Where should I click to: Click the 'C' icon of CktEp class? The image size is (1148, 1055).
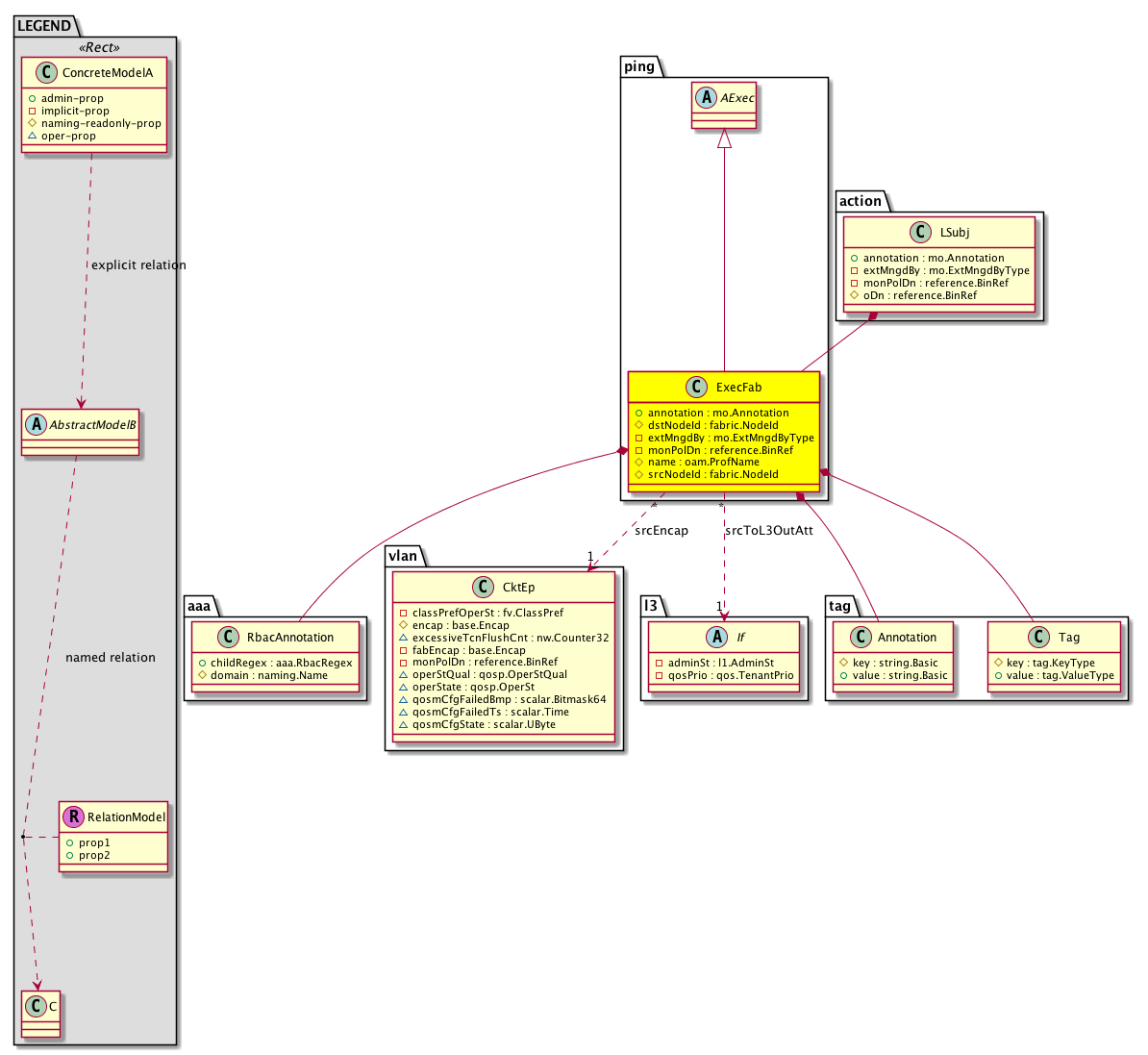[484, 587]
